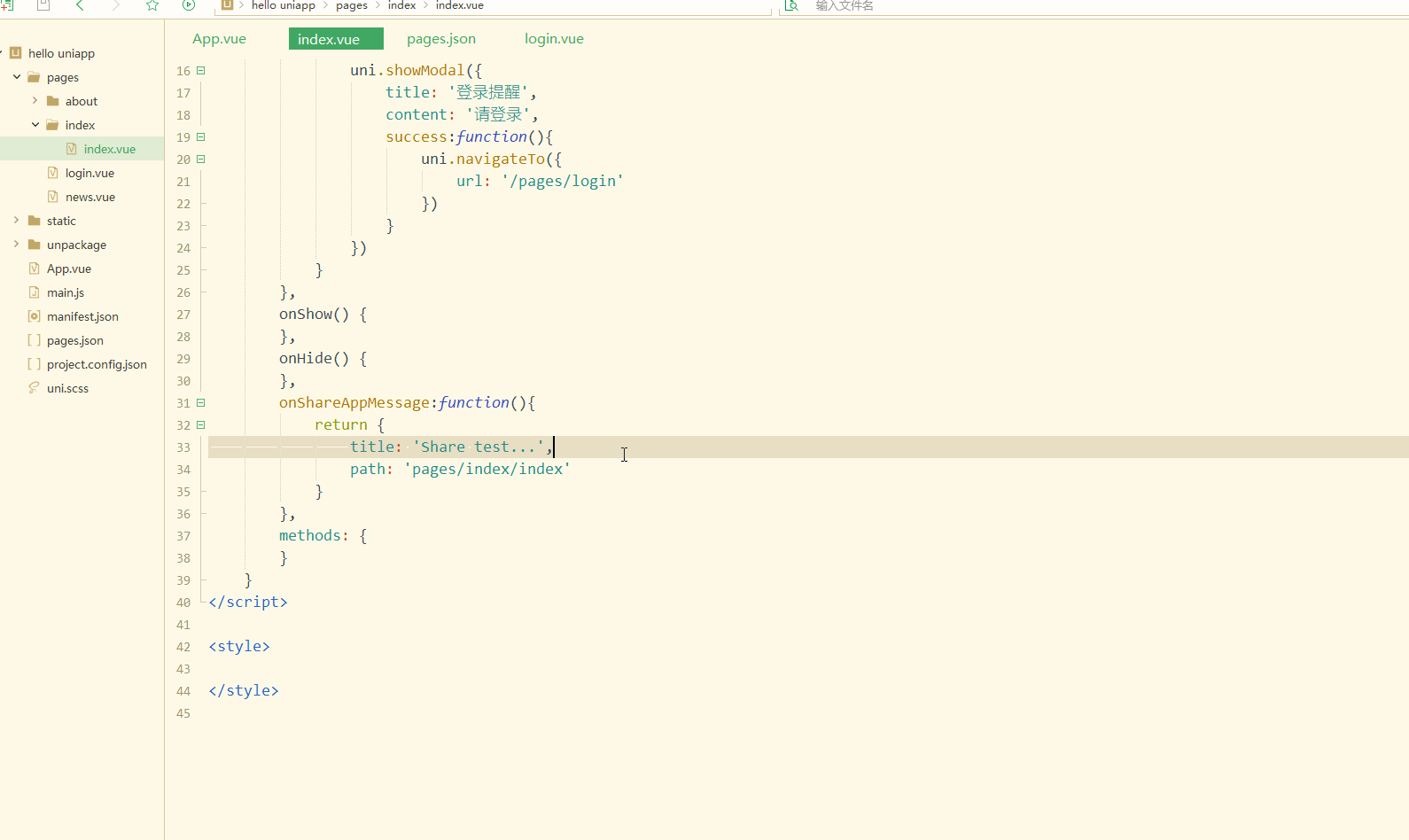Click the static folder icon
Image resolution: width=1409 pixels, height=840 pixels.
[x=34, y=221]
